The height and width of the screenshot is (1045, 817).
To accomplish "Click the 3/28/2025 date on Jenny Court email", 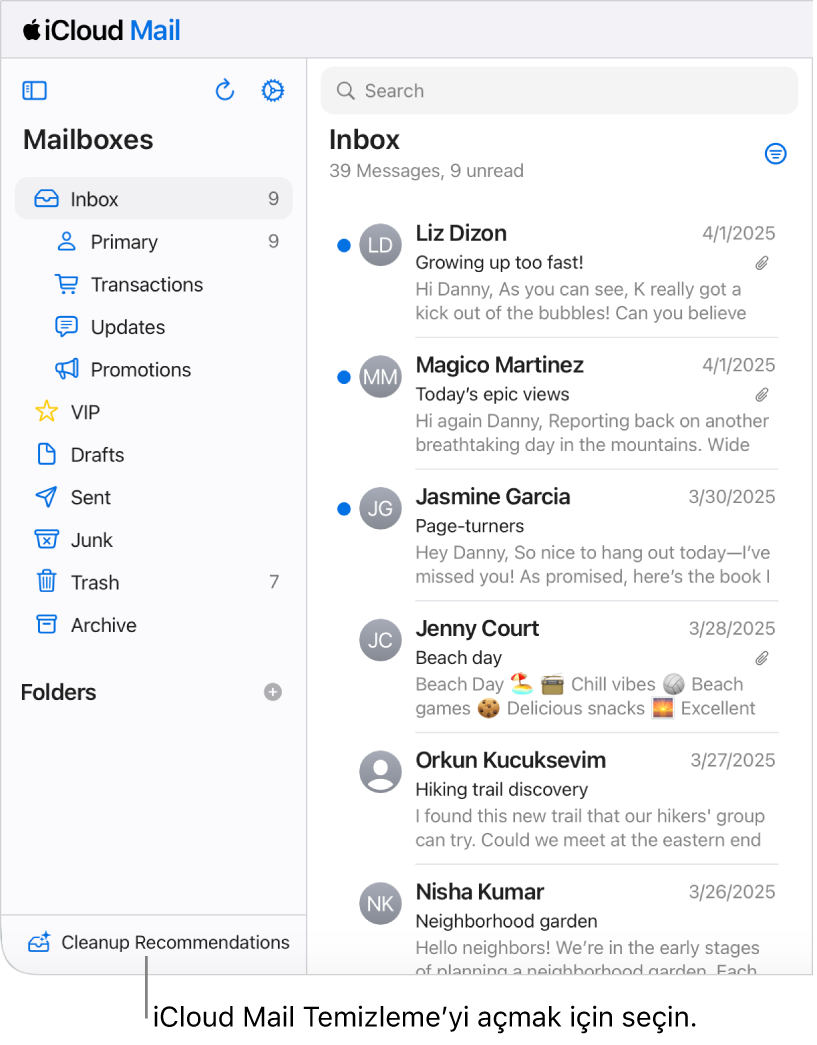I will [732, 628].
